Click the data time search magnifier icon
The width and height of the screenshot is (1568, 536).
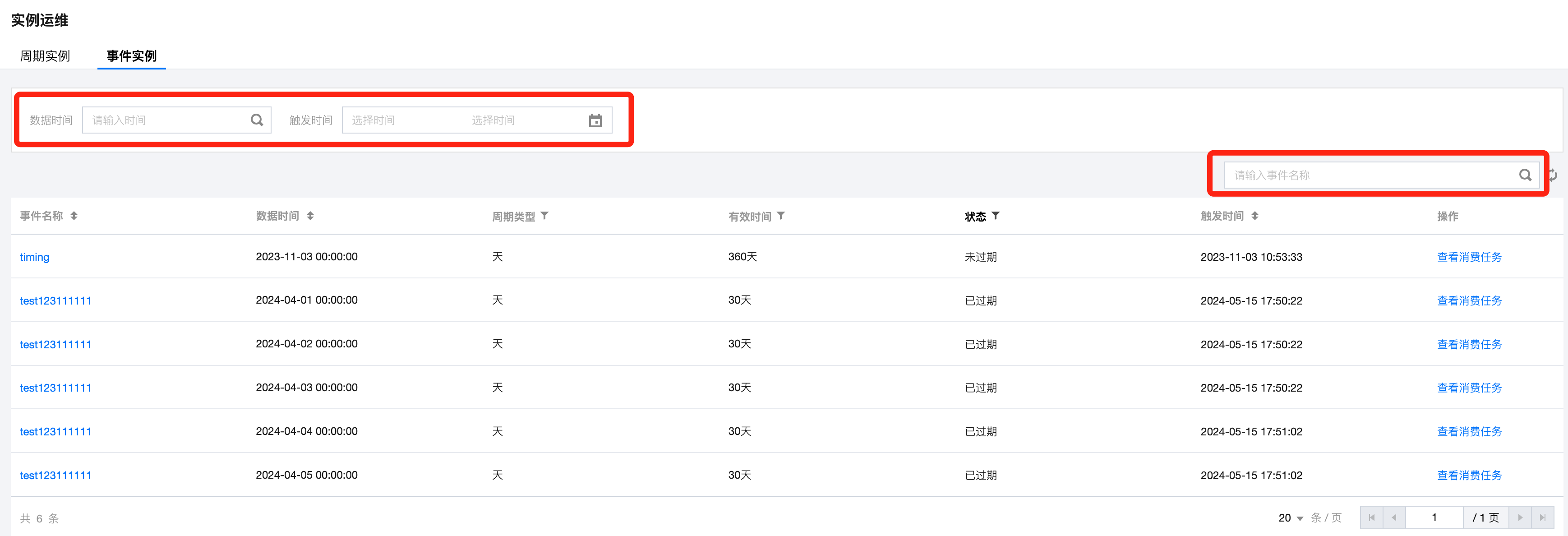coord(257,120)
